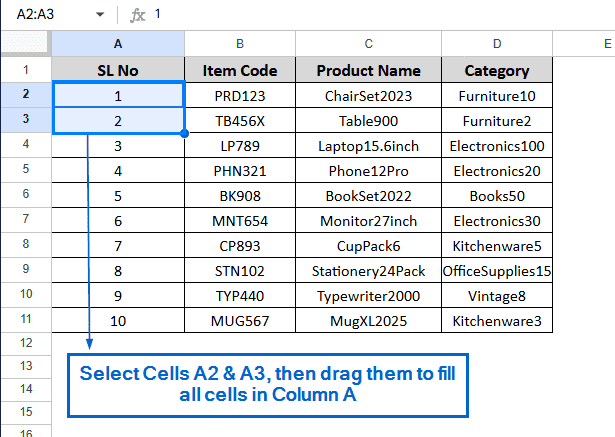Select column E header
This screenshot has height=437, width=615.
[585, 44]
